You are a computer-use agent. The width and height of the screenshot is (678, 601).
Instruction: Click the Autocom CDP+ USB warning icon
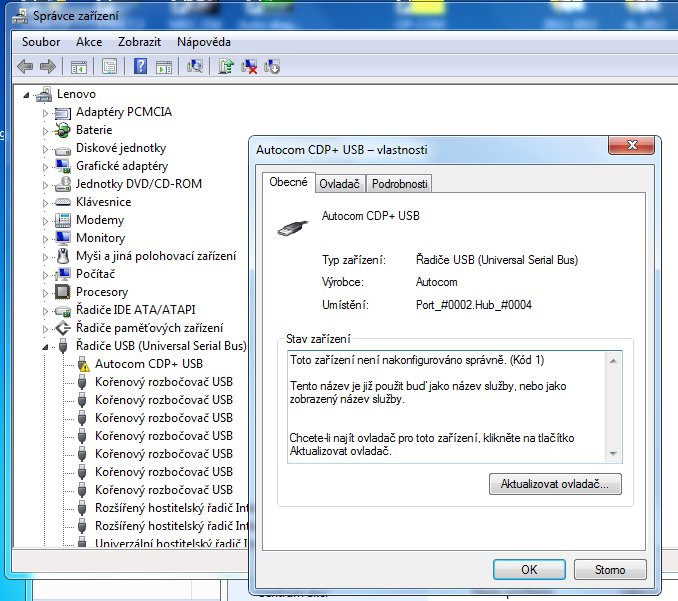pyautogui.click(x=83, y=364)
